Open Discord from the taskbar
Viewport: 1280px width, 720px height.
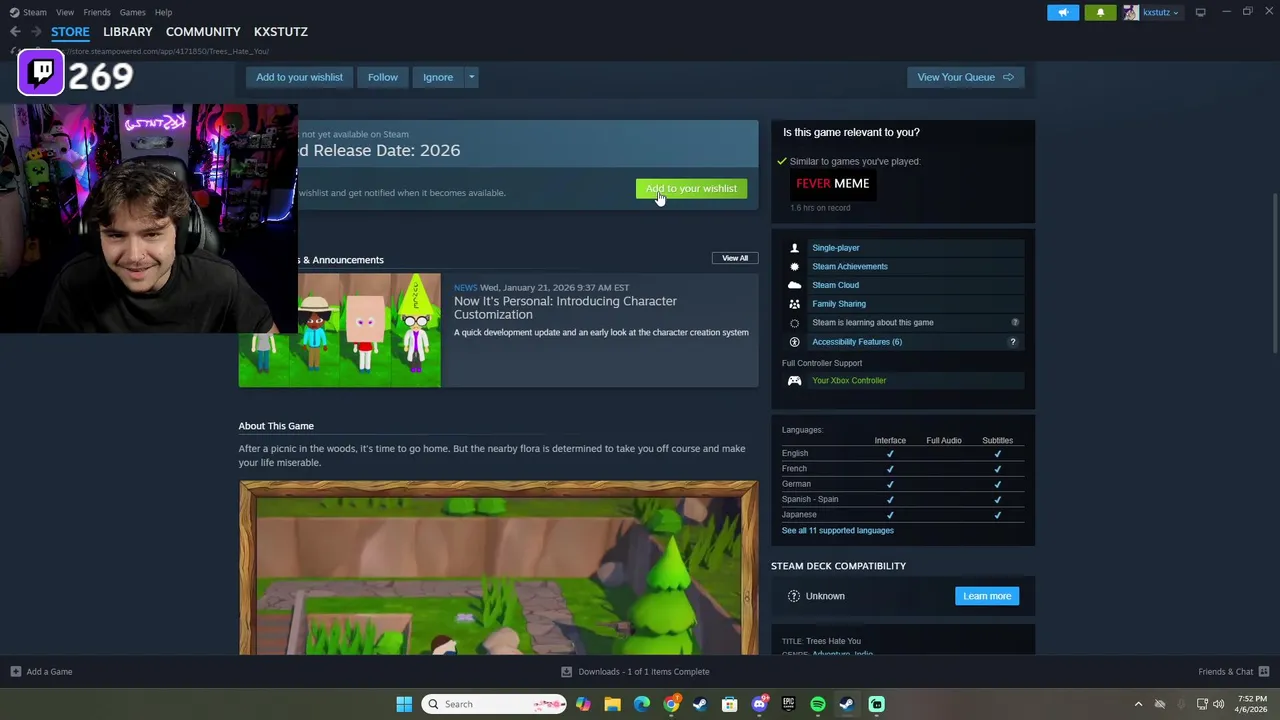pyautogui.click(x=759, y=704)
